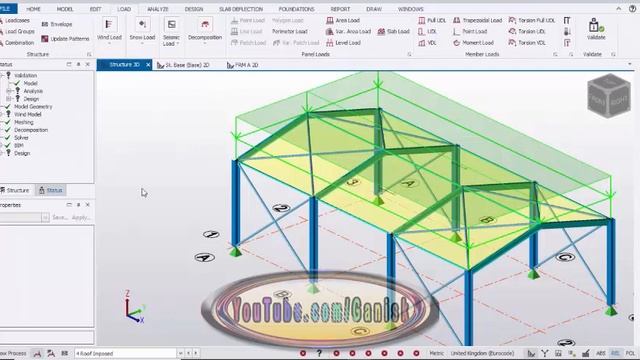Click the view cube in 3D view
Screen dimensions: 640x360
pos(609,96)
